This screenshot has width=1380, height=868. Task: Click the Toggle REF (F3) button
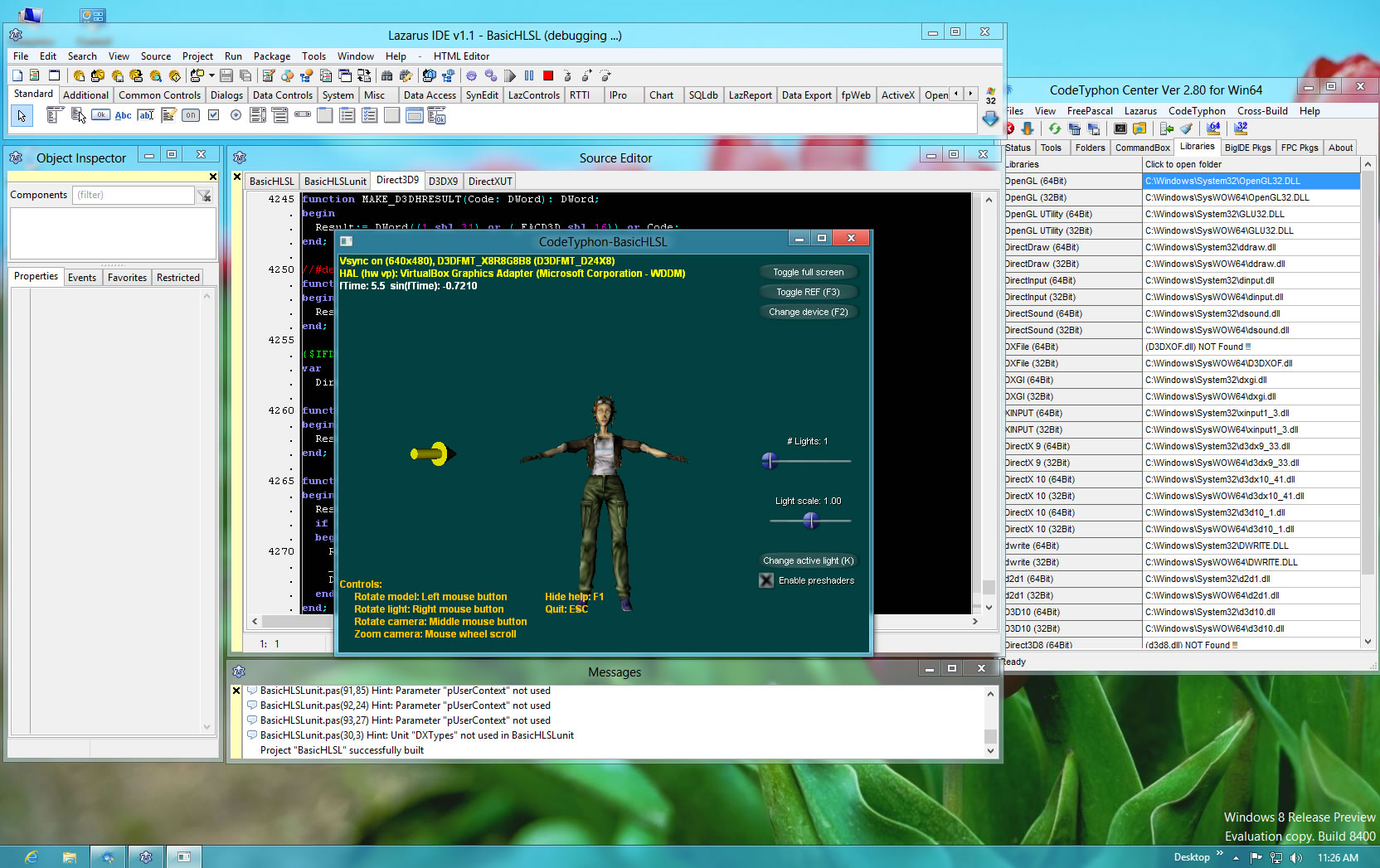pos(809,292)
